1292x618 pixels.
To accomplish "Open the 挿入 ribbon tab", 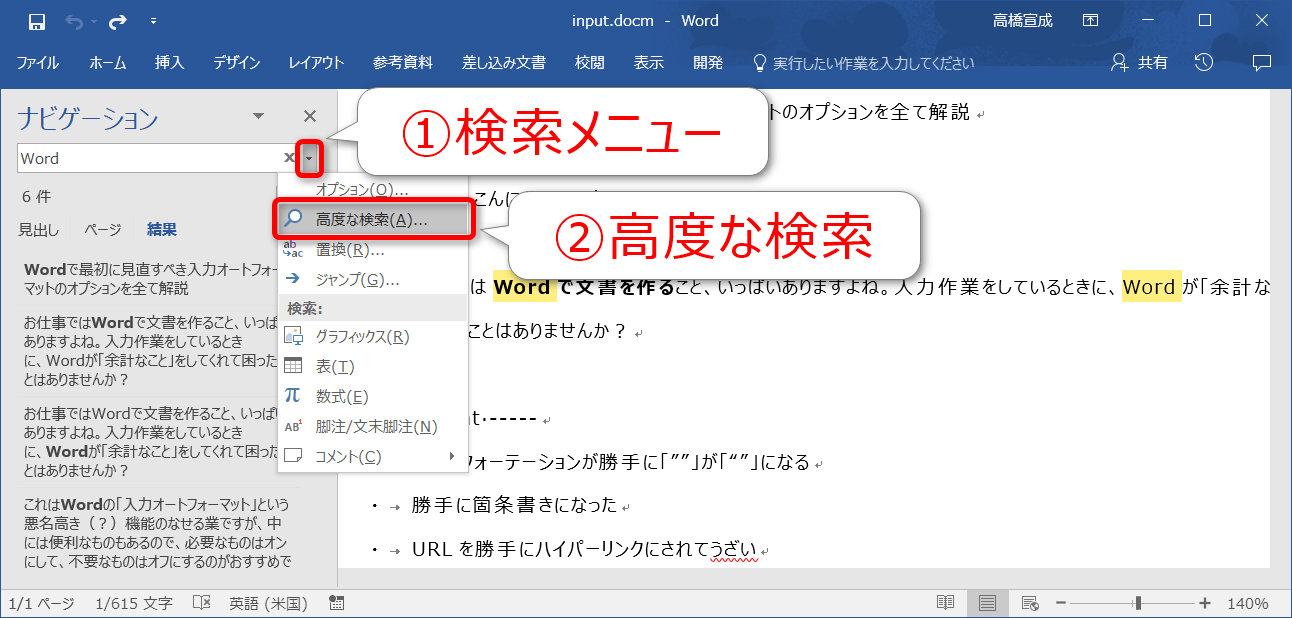I will point(170,63).
